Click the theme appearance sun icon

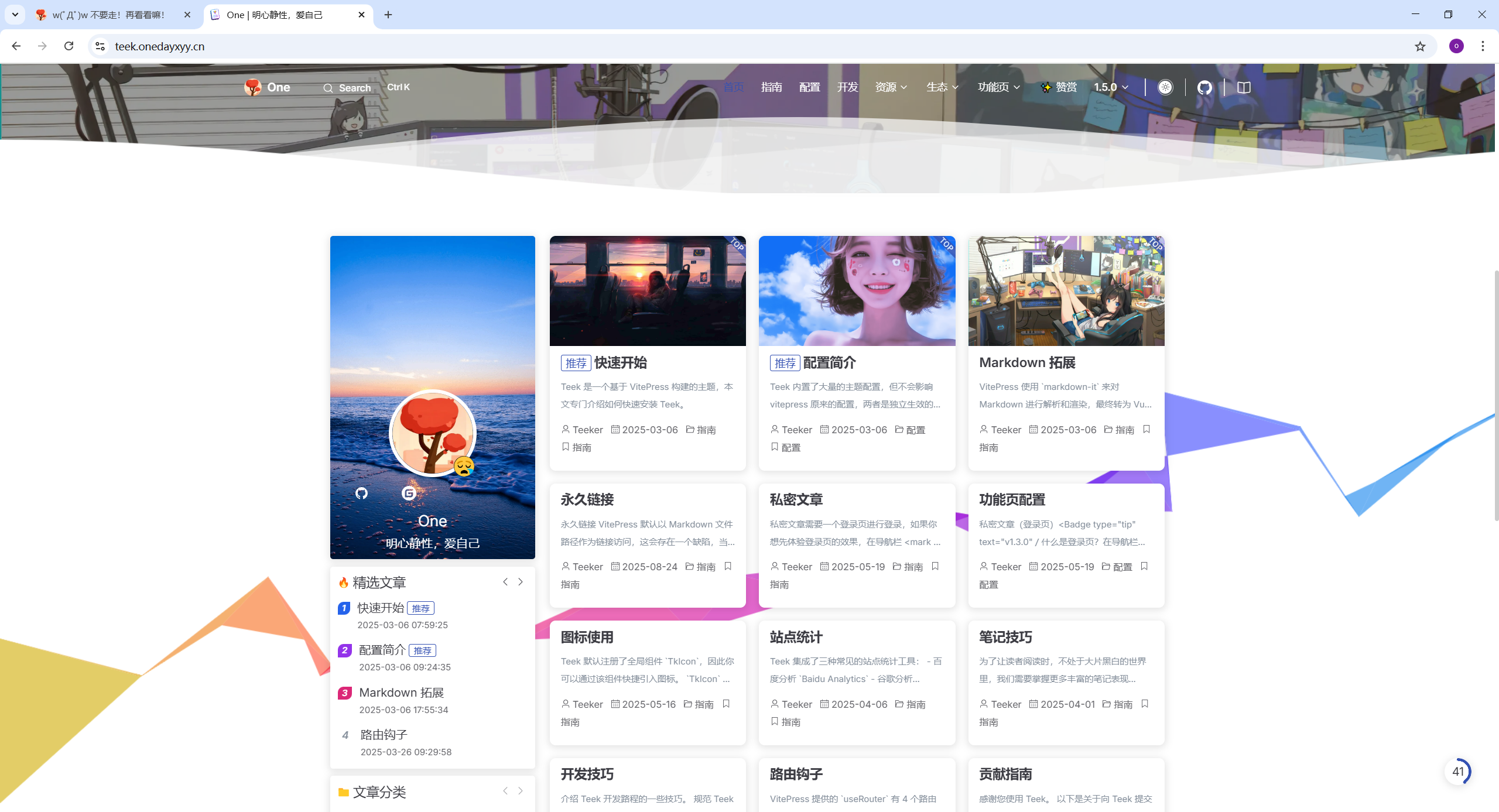click(1165, 87)
